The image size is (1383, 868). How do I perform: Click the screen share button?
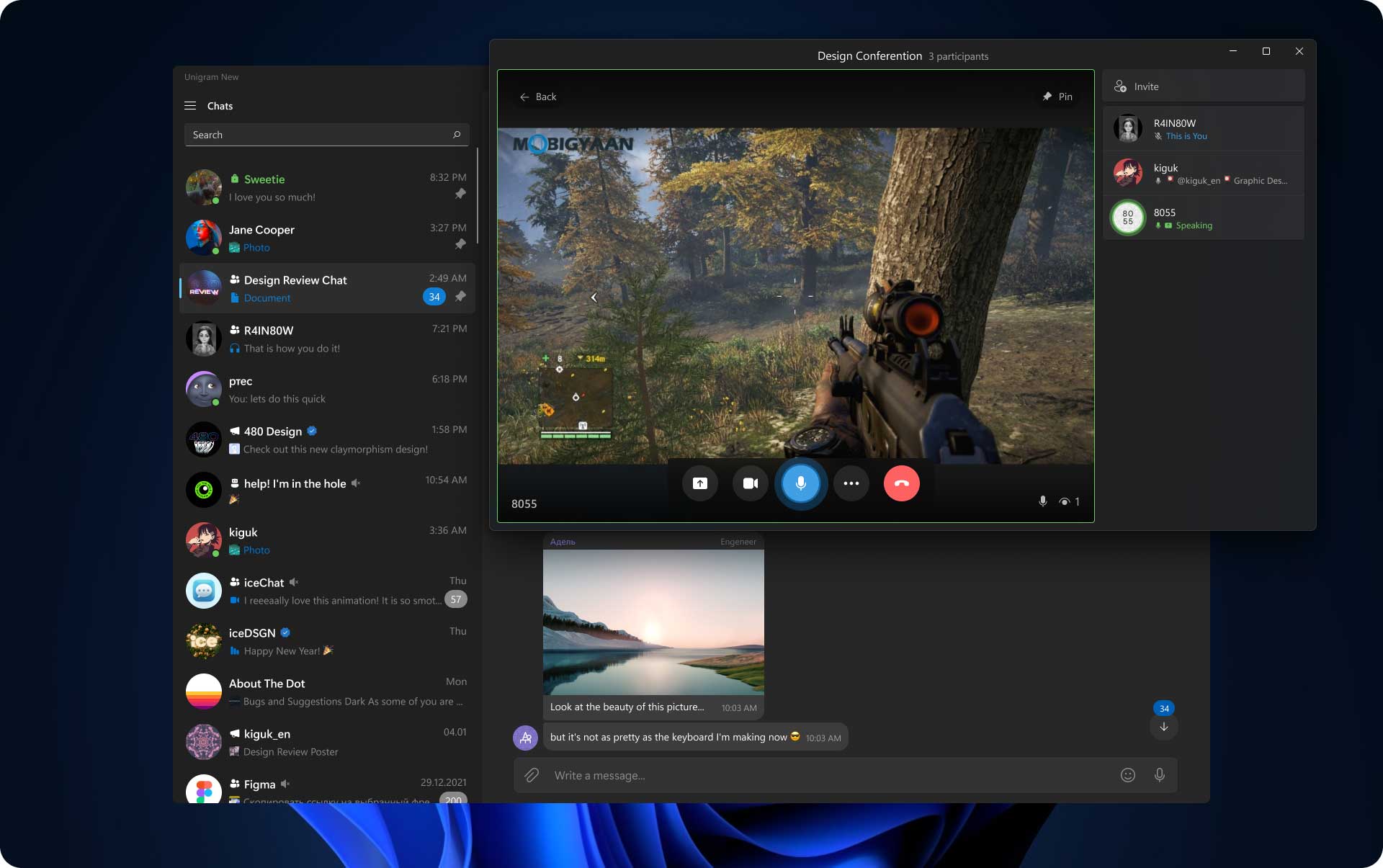point(700,483)
